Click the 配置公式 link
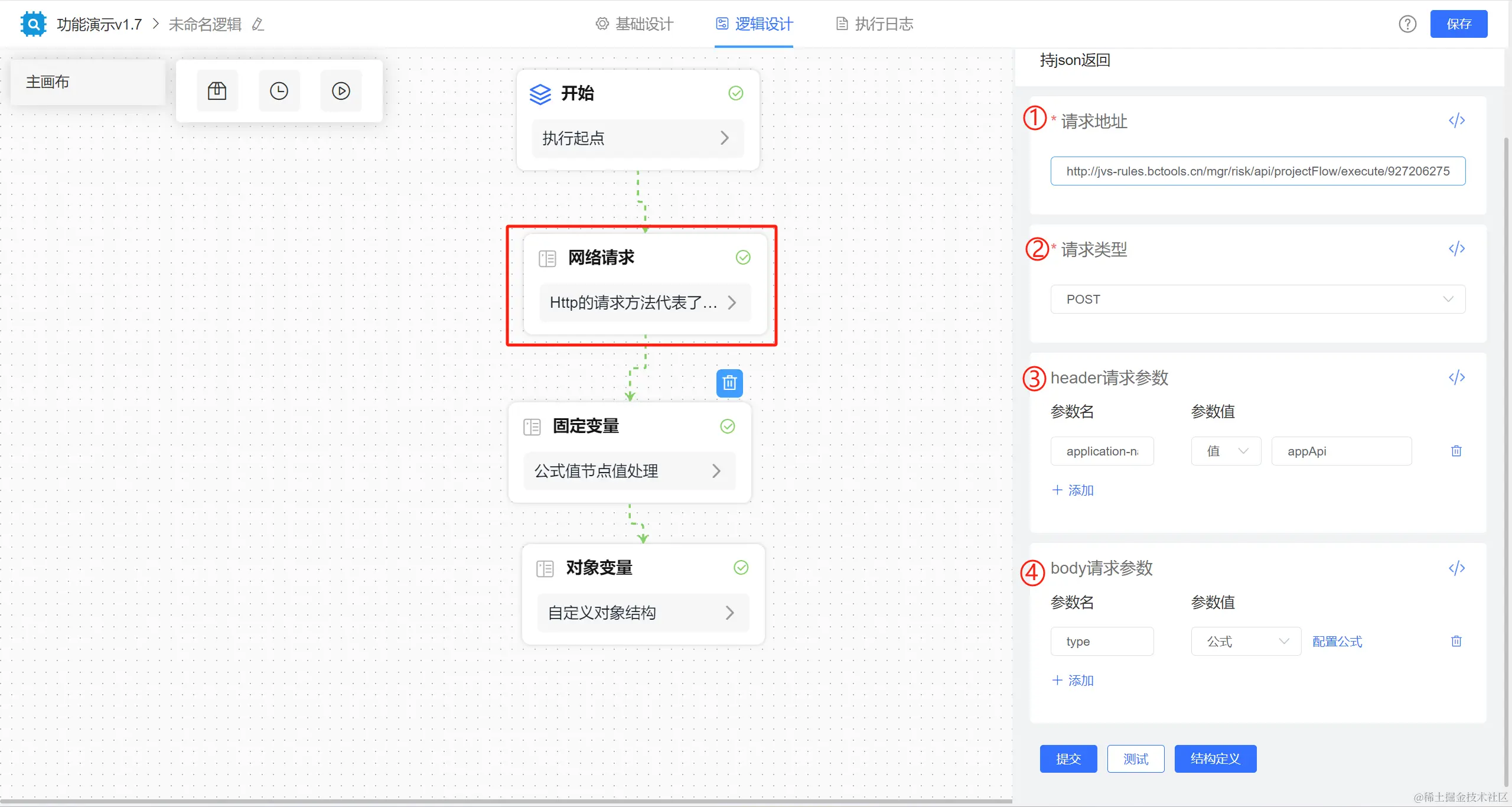Screen dimensions: 1512x807 pyautogui.click(x=1337, y=642)
